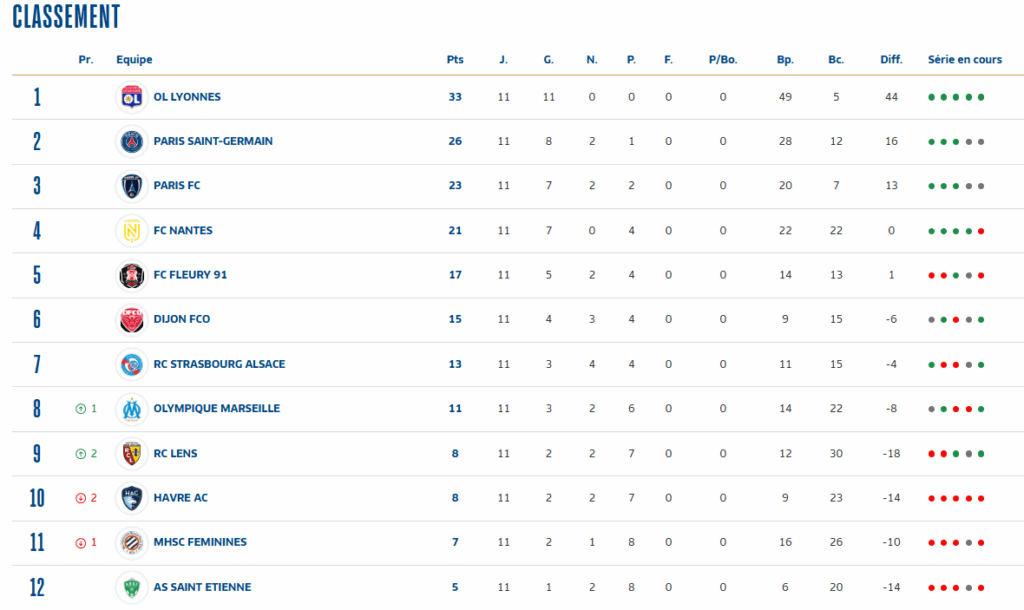The image size is (1024, 610).
Task: Click the Classement heading
Action: point(66,16)
